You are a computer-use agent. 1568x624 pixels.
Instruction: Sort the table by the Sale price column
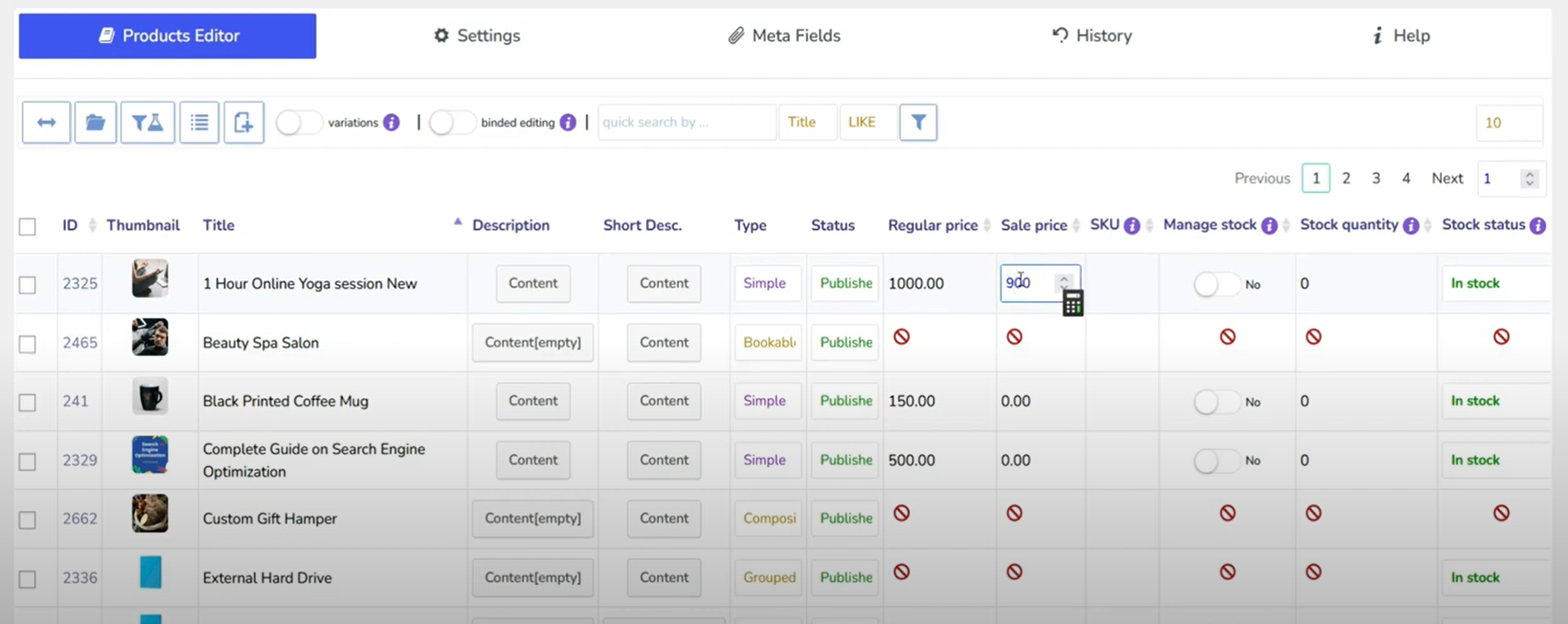tap(1076, 225)
